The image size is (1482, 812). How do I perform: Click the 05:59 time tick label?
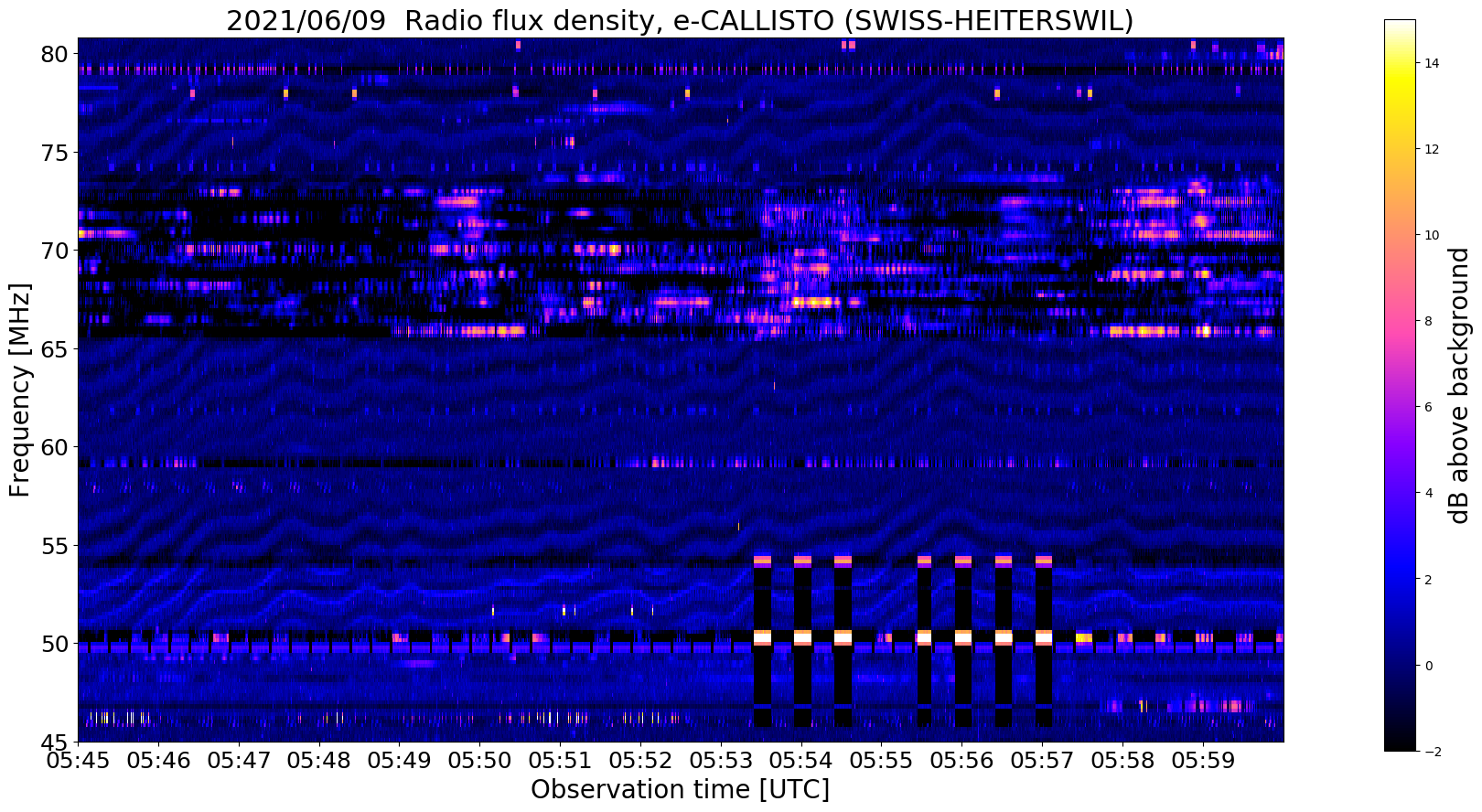1204,761
